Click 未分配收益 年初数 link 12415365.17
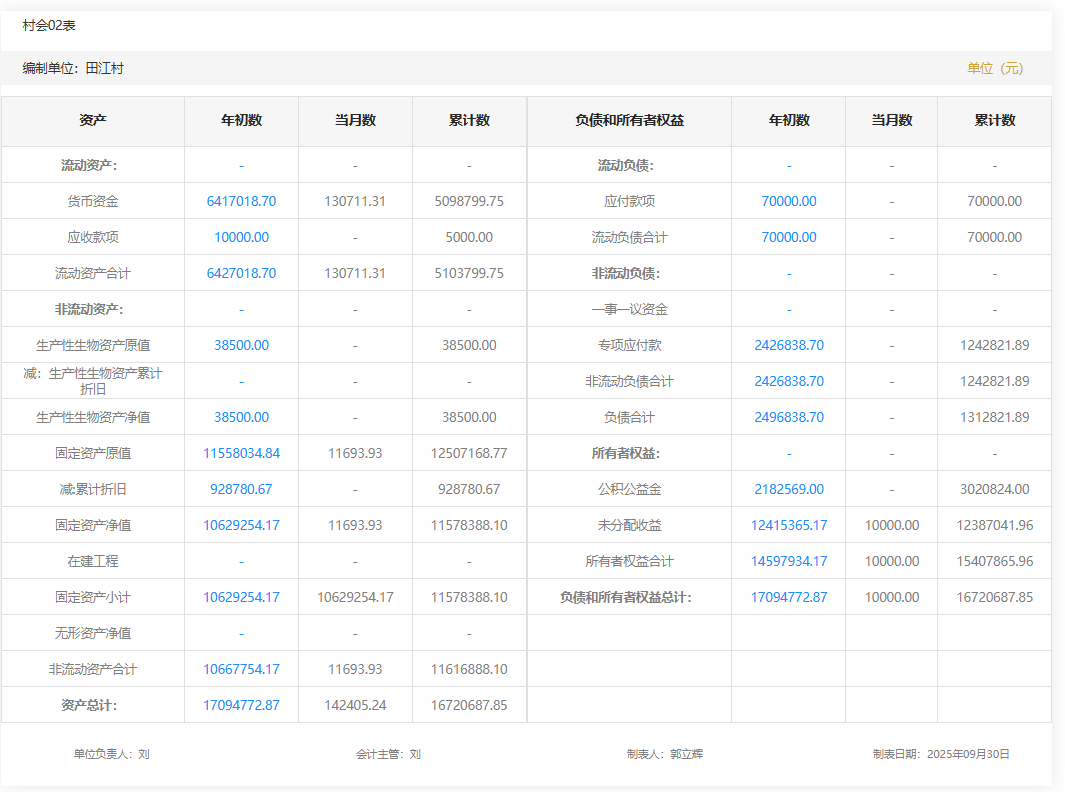The image size is (1065, 792). tap(788, 525)
